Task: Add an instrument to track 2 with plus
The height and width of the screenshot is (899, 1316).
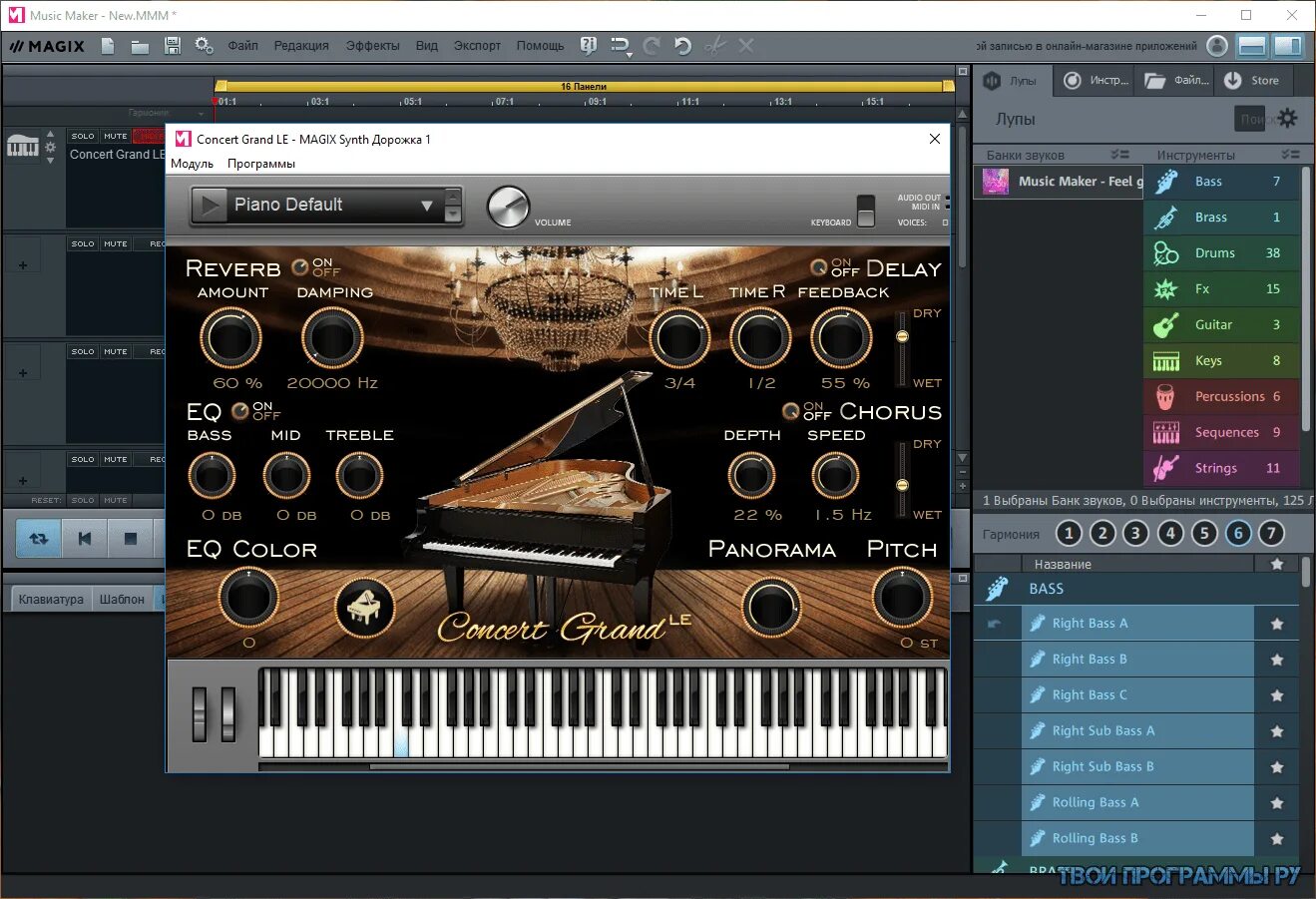Action: pos(23,265)
